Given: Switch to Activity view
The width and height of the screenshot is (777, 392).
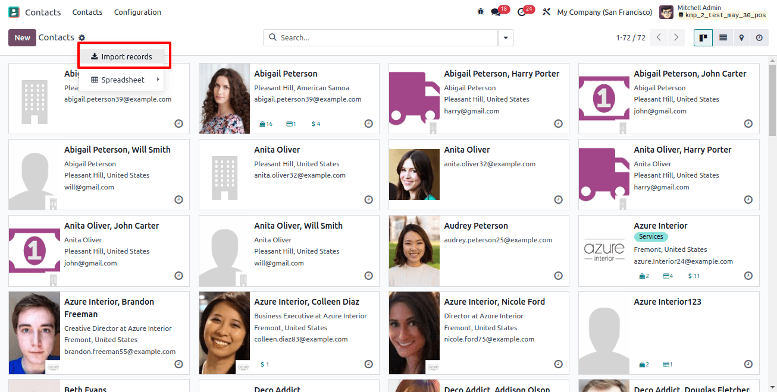Looking at the screenshot, I should coord(759,38).
